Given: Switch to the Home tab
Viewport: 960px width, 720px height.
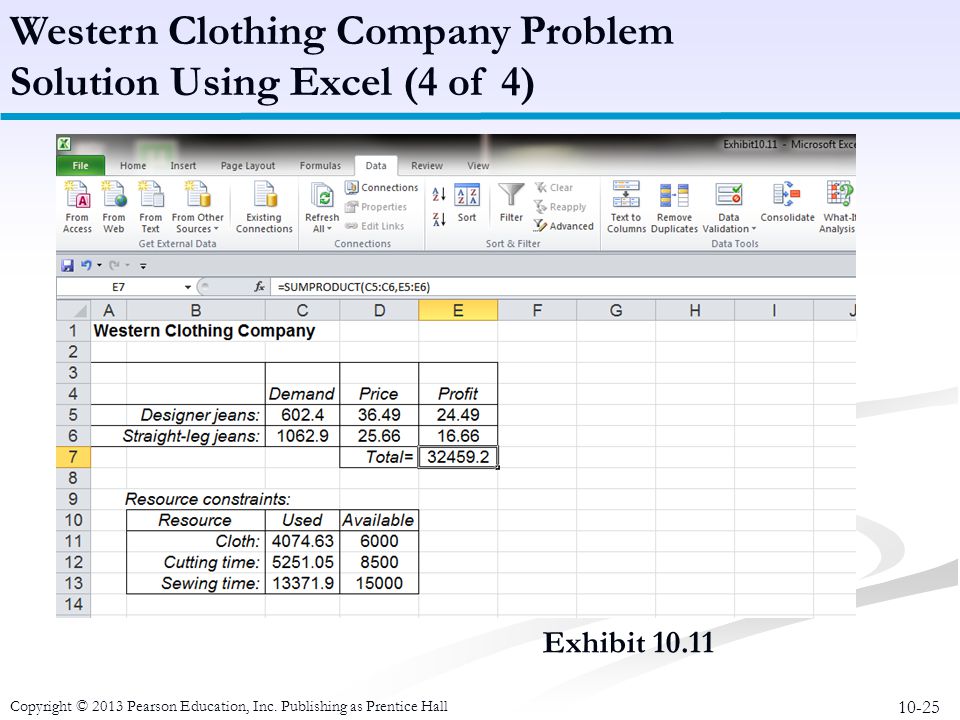Looking at the screenshot, I should coord(133,165).
